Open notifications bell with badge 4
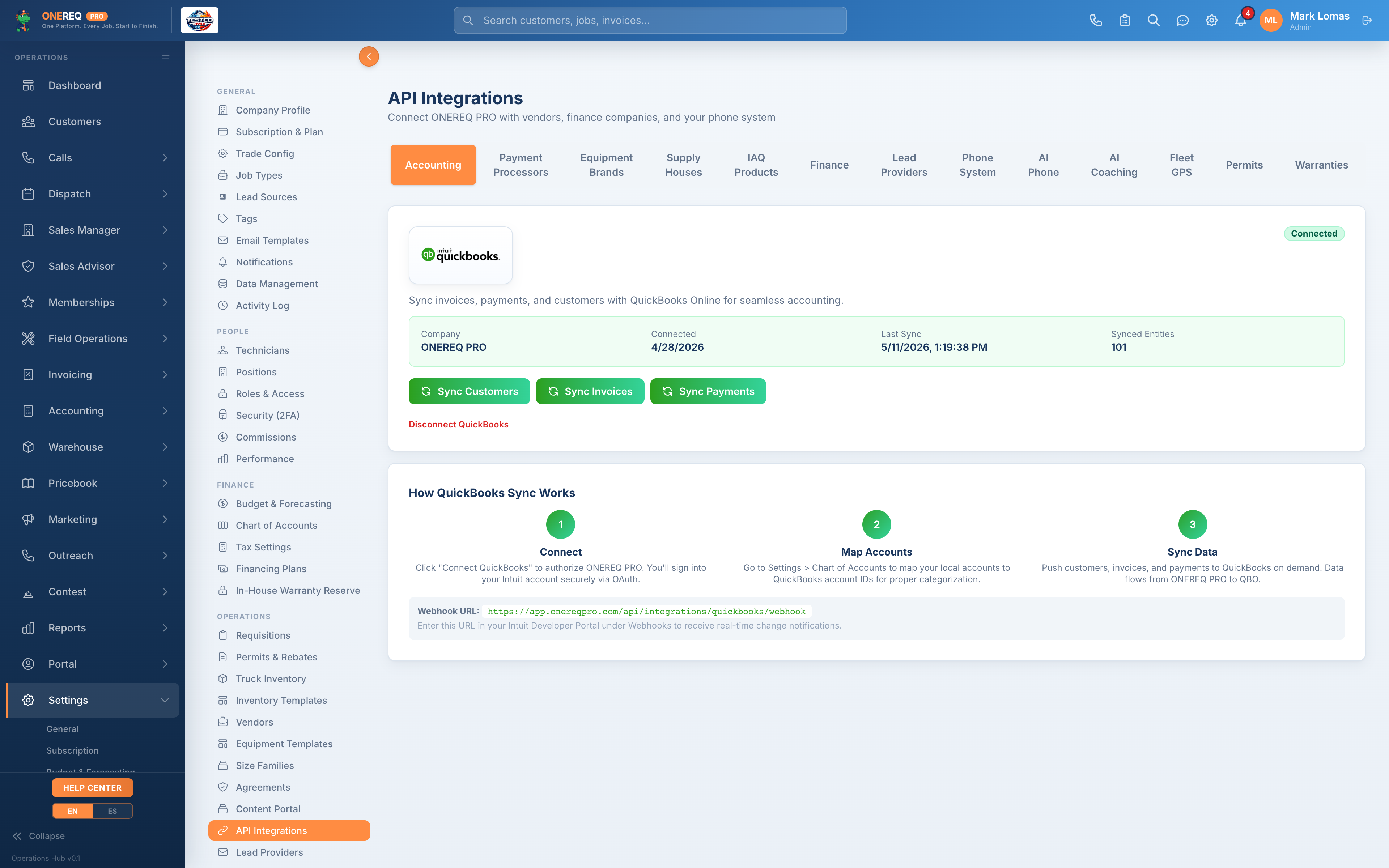The width and height of the screenshot is (1389, 868). pyautogui.click(x=1241, y=20)
